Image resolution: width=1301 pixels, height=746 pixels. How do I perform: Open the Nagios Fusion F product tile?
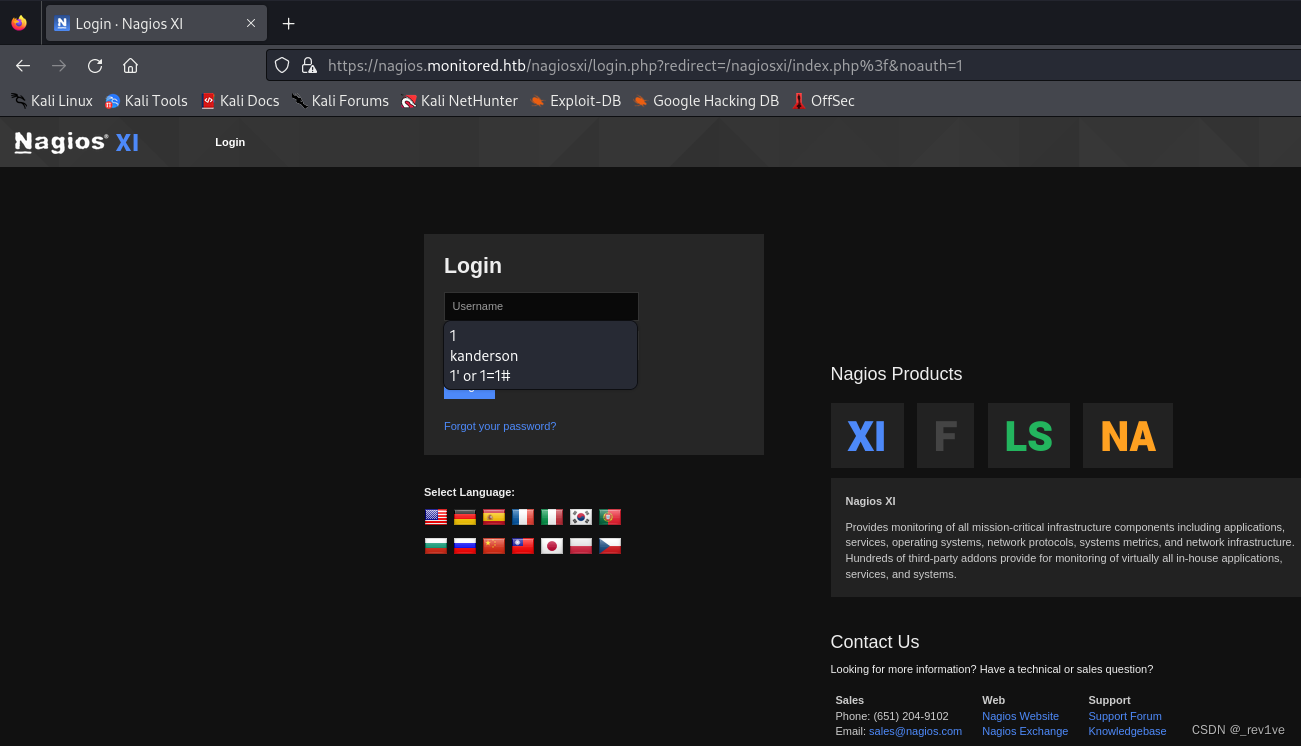click(x=945, y=436)
